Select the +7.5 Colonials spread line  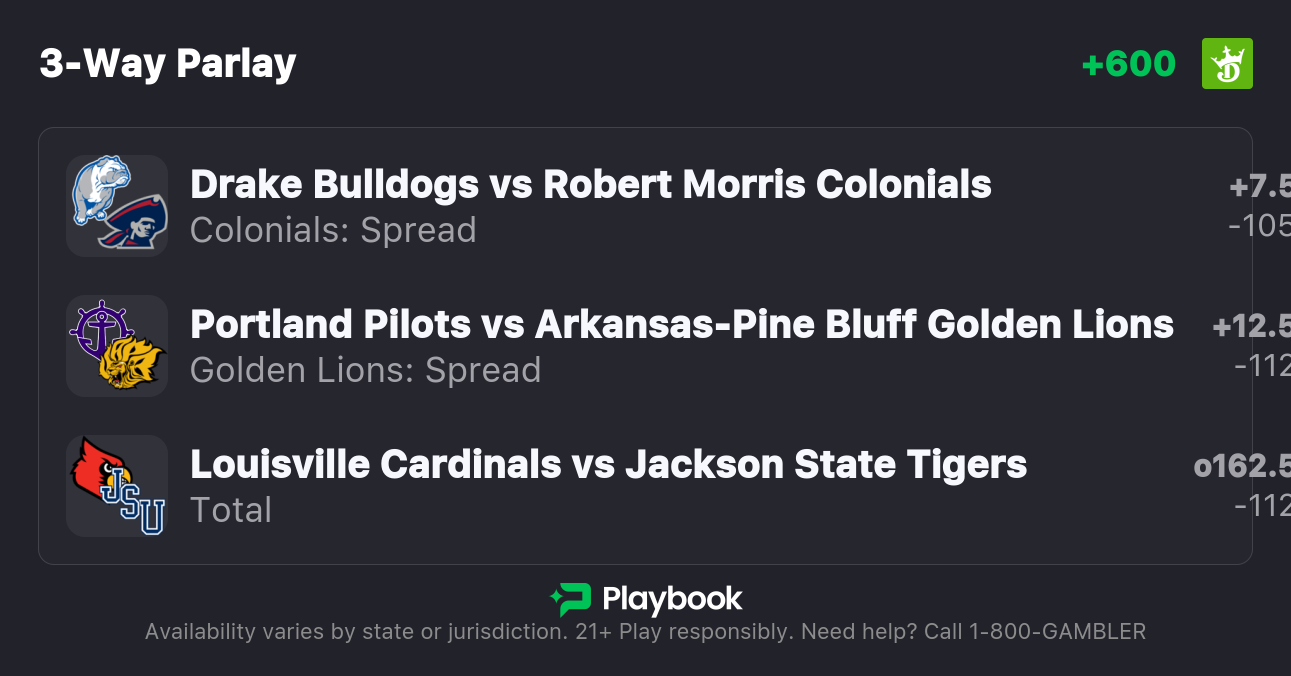(x=1259, y=187)
